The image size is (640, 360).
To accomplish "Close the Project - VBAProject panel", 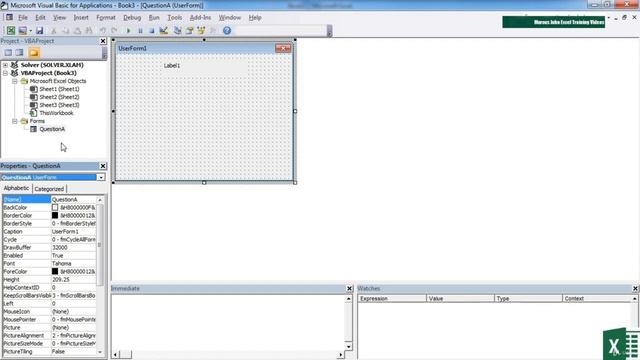I will coord(103,41).
